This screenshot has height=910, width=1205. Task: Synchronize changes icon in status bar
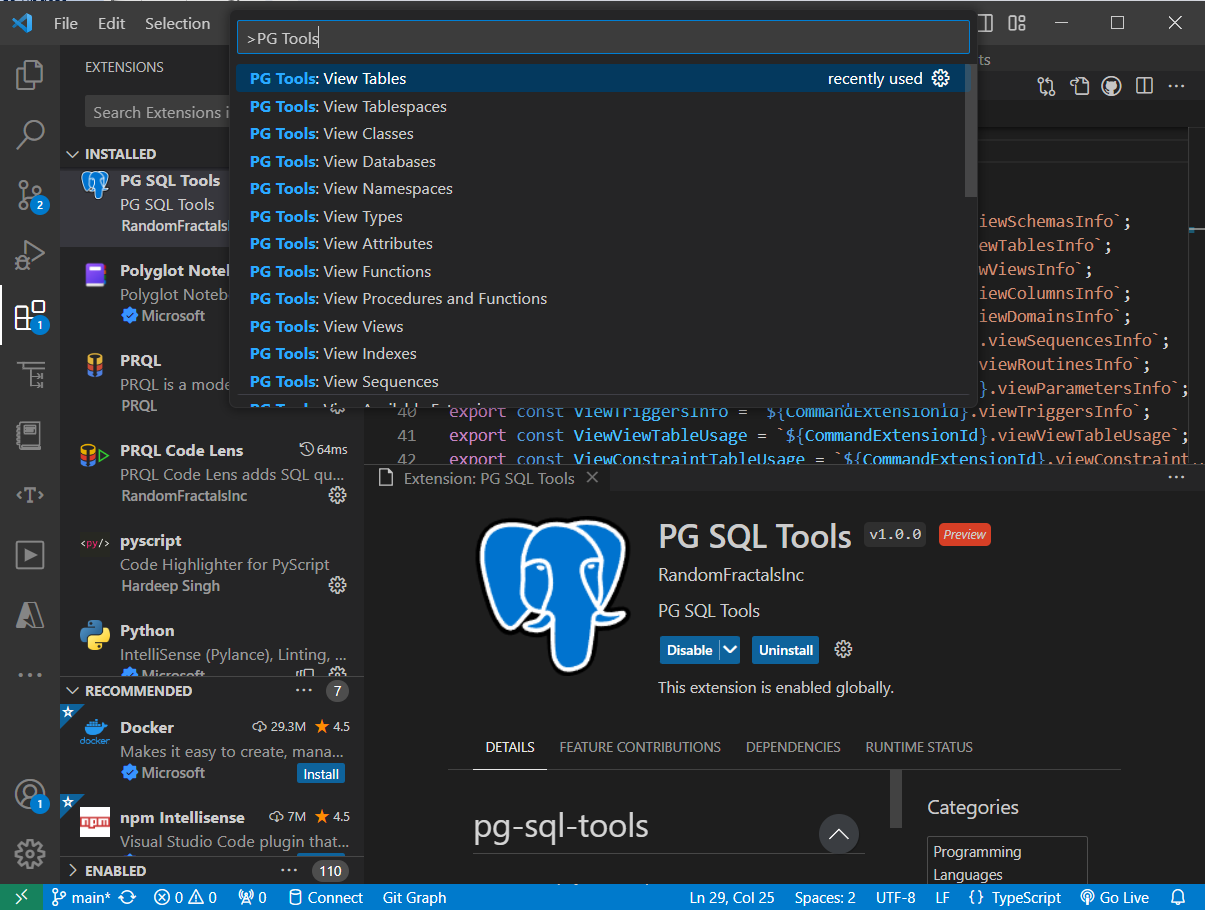127,897
